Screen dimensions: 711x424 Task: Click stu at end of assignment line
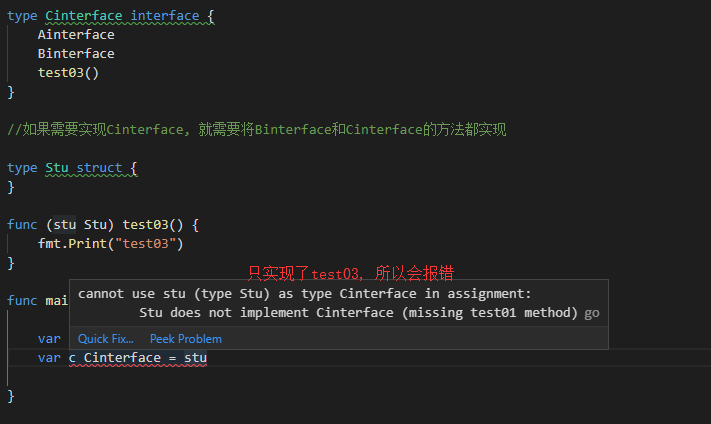click(x=195, y=358)
